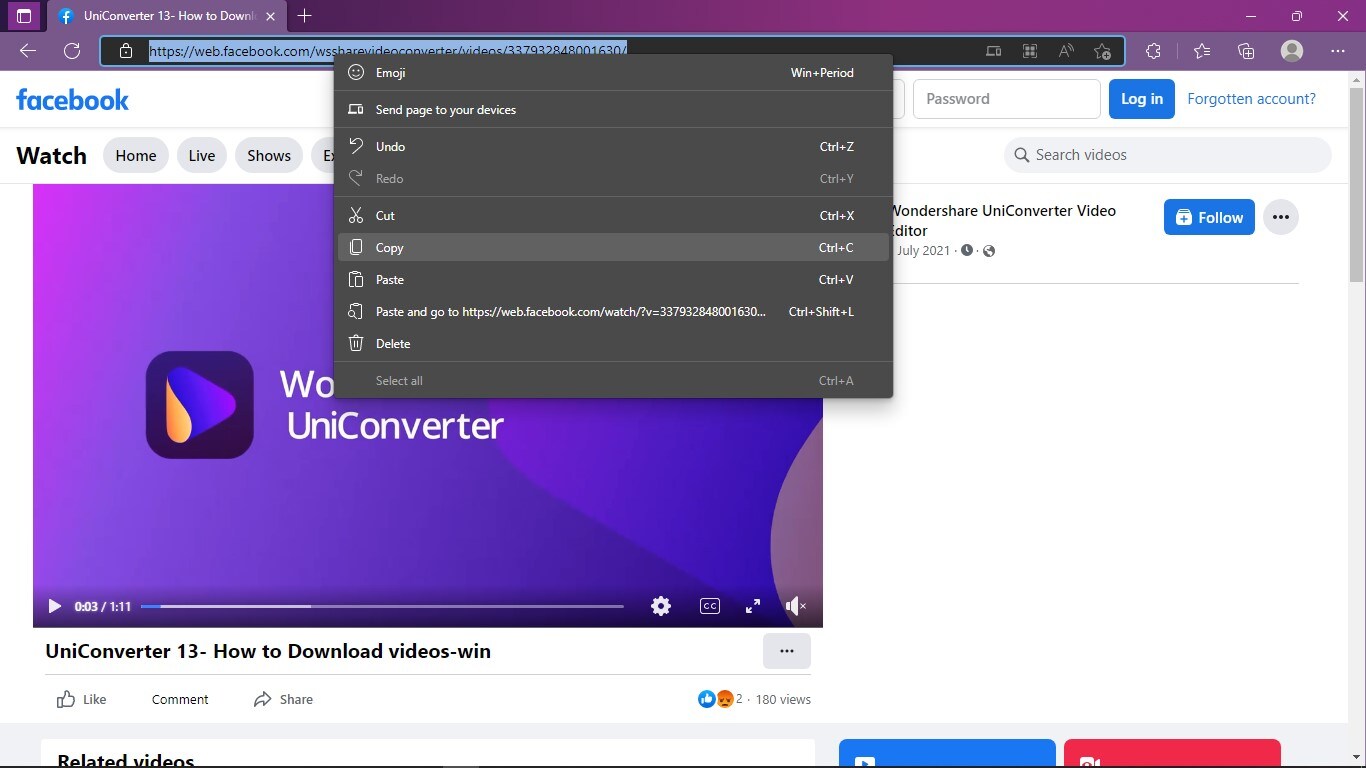The image size is (1366, 768).
Task: Switch to the Watch Home tab
Action: [x=136, y=155]
